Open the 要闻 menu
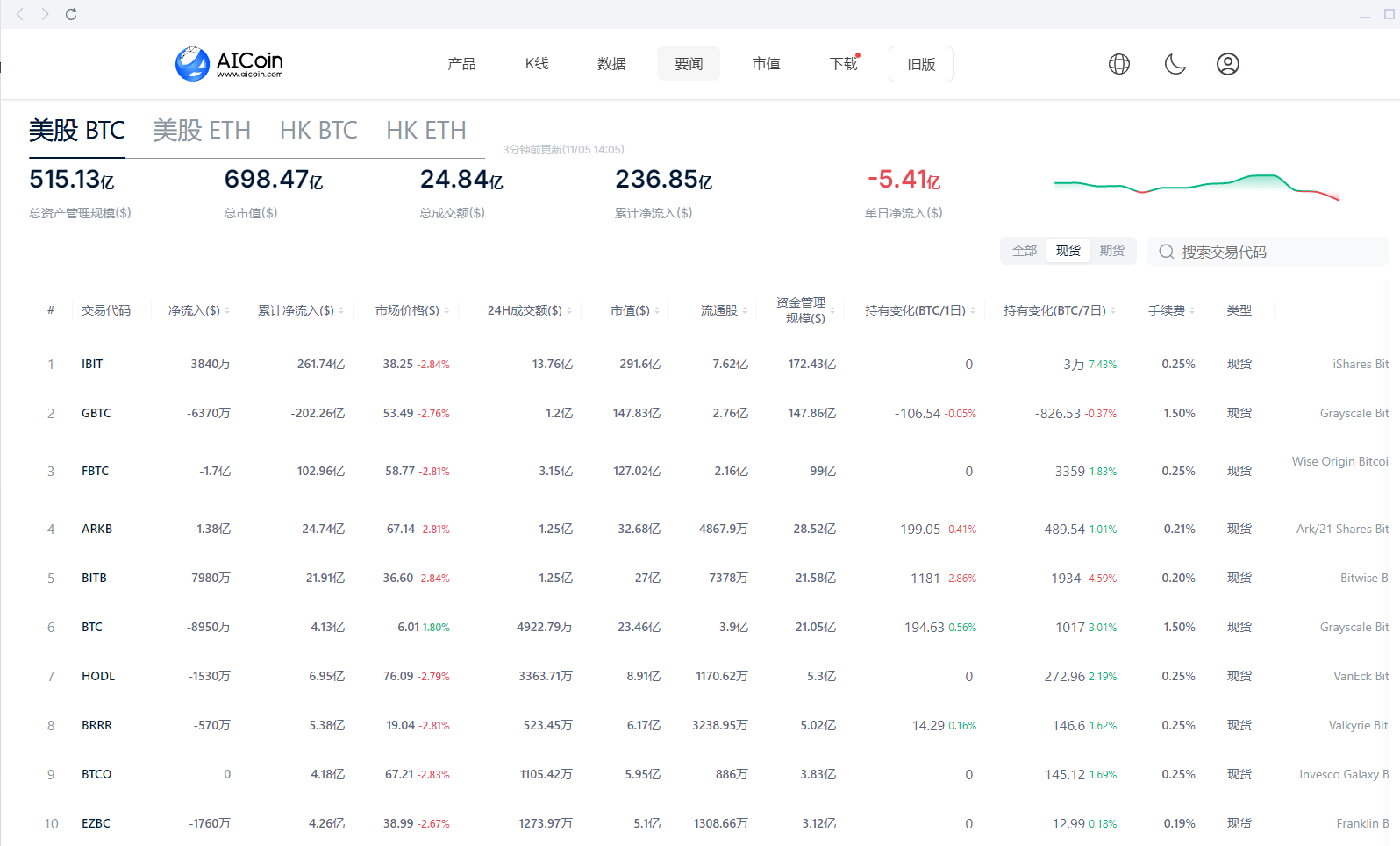Image resolution: width=1400 pixels, height=846 pixels. tap(689, 64)
